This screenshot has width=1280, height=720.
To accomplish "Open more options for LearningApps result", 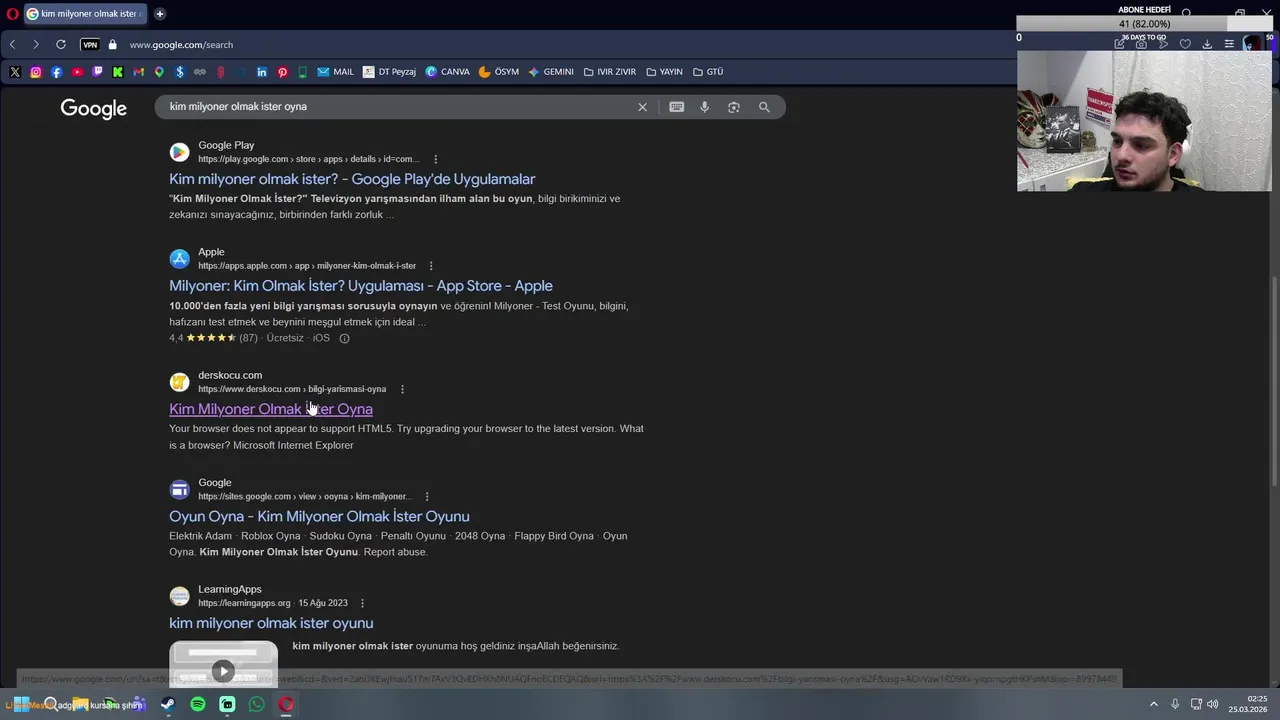I will (362, 603).
